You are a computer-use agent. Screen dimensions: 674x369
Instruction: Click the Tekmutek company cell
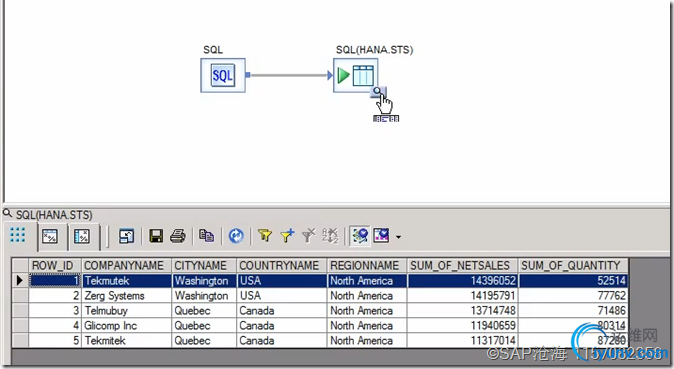[x=126, y=281]
